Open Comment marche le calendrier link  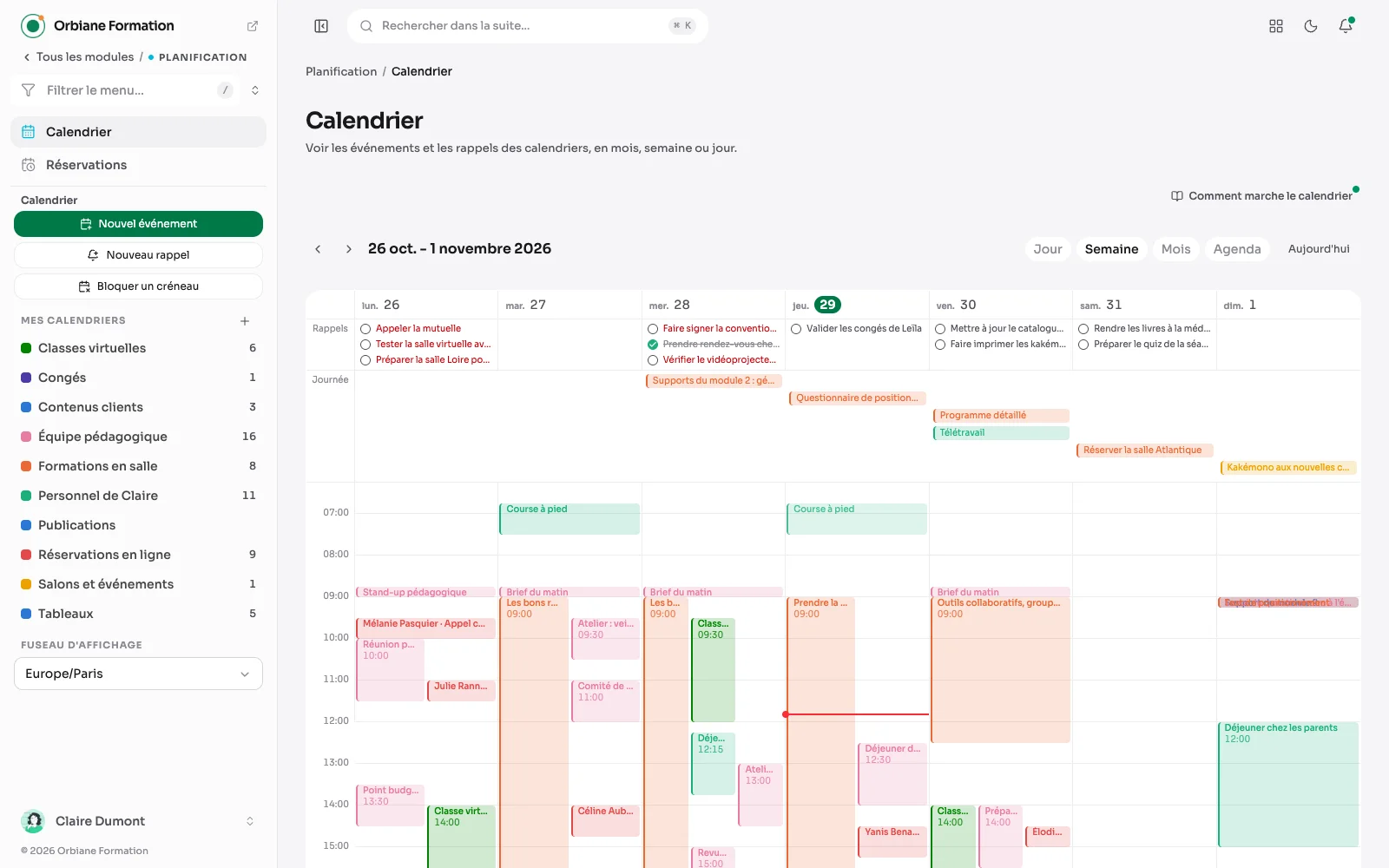click(1263, 196)
